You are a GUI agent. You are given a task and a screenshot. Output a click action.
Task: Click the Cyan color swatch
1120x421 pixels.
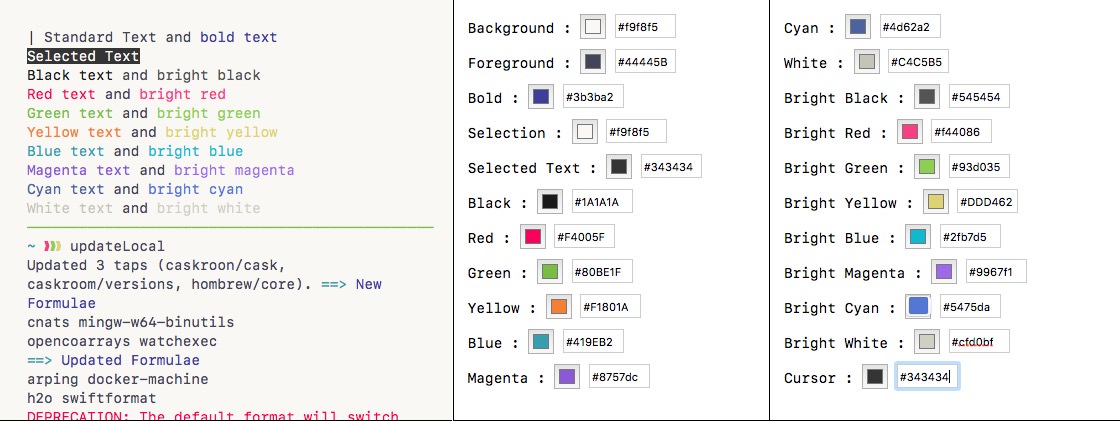click(x=856, y=27)
